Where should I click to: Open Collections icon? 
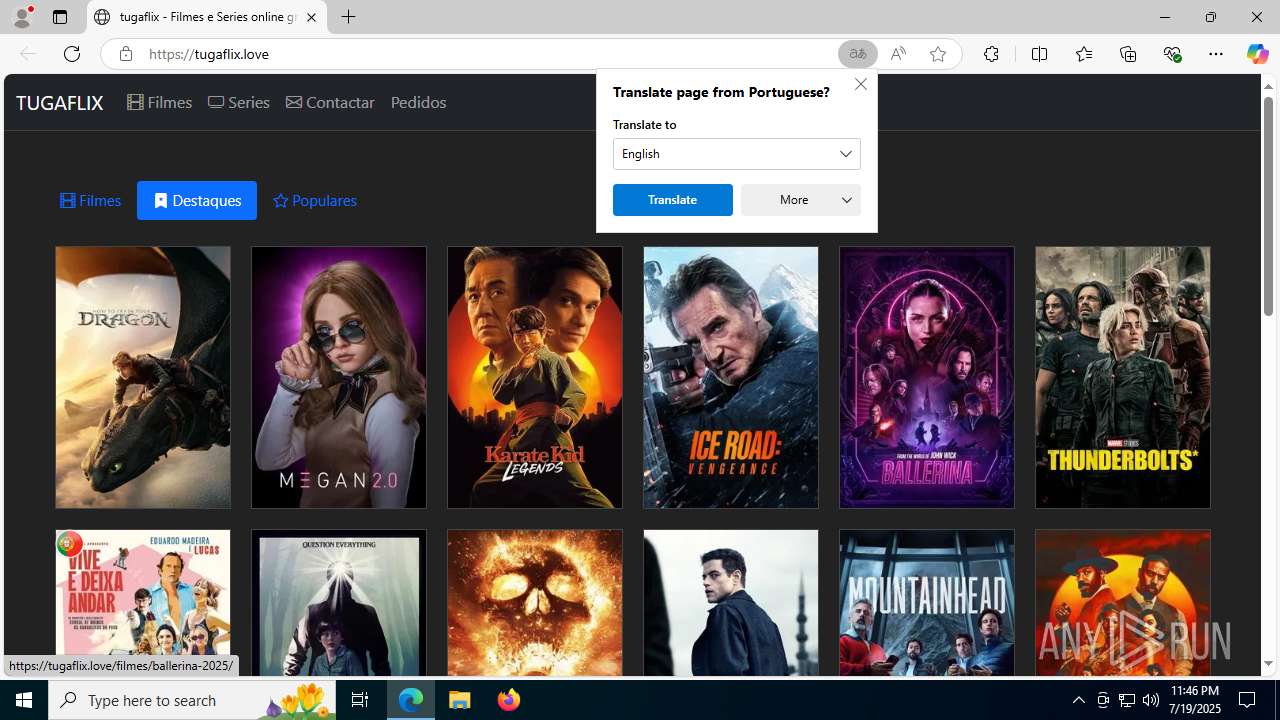click(1128, 54)
